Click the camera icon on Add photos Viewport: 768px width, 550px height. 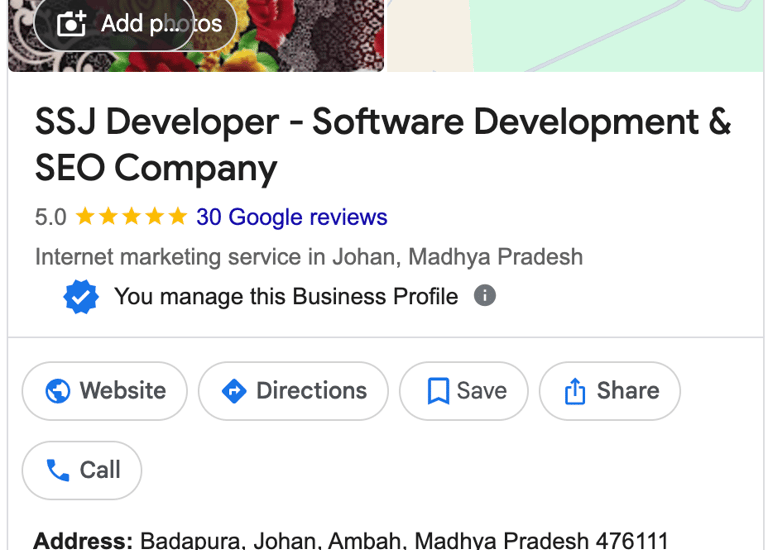(72, 24)
